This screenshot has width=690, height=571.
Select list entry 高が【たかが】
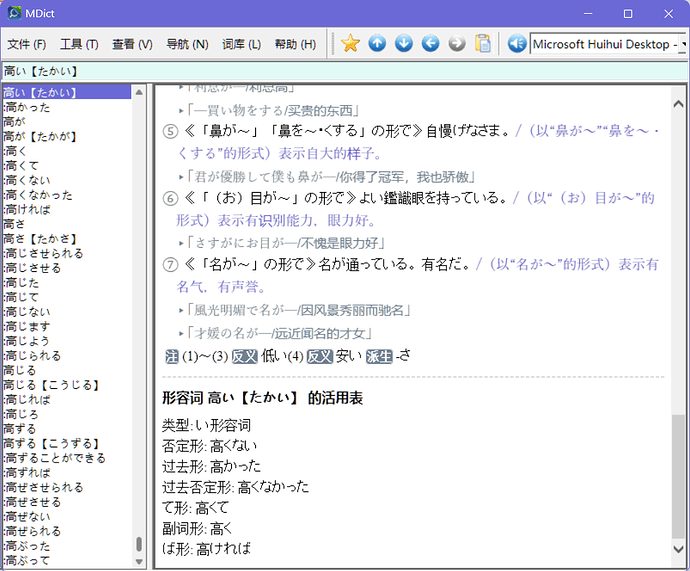[x=40, y=136]
